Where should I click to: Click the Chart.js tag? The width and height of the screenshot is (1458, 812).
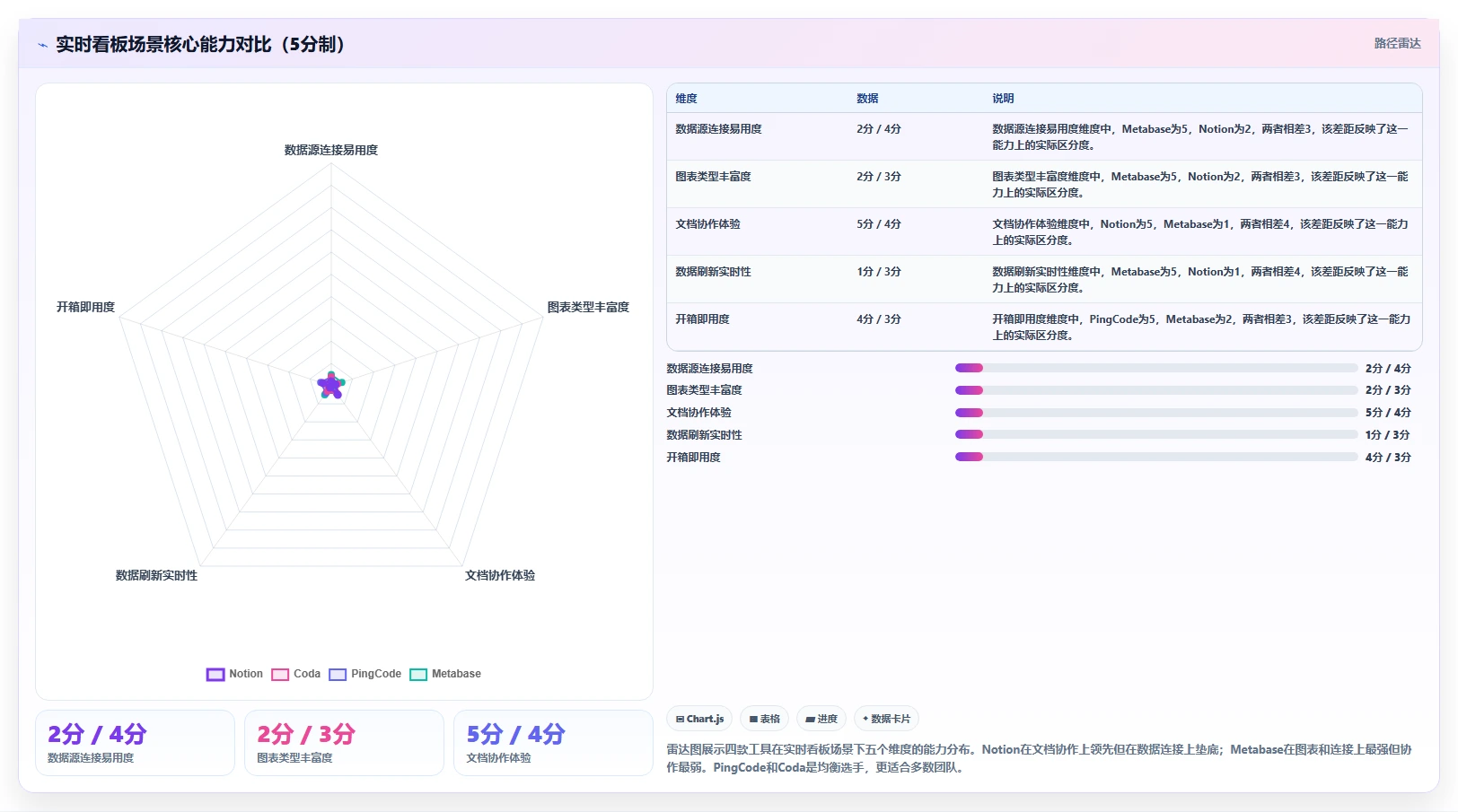click(x=699, y=719)
